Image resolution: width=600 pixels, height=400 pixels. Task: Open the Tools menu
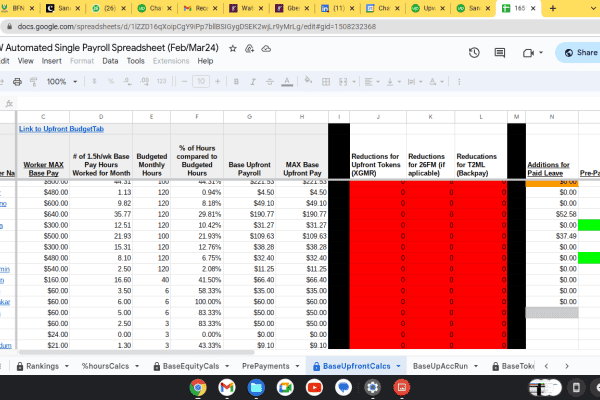pyautogui.click(x=135, y=61)
